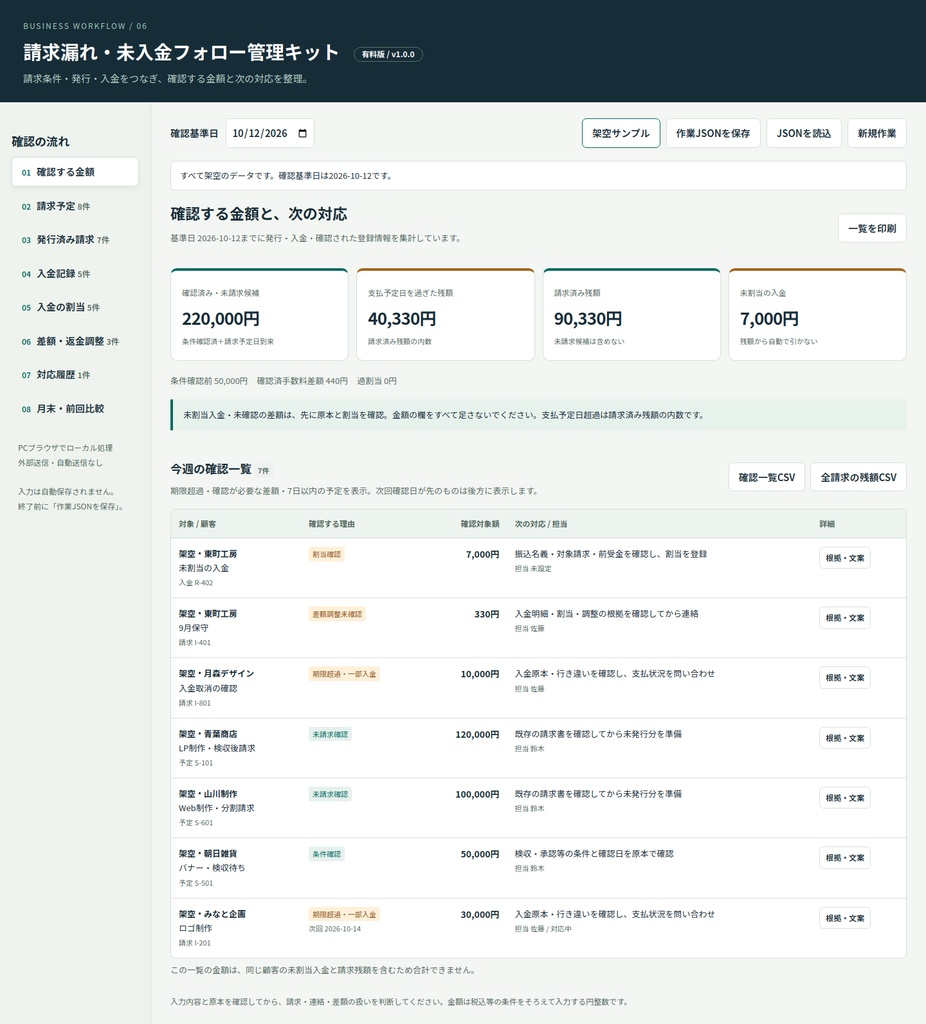The height and width of the screenshot is (1024, 926).
Task: Open 根拠・文案 for みなと企画 row
Action: click(844, 918)
